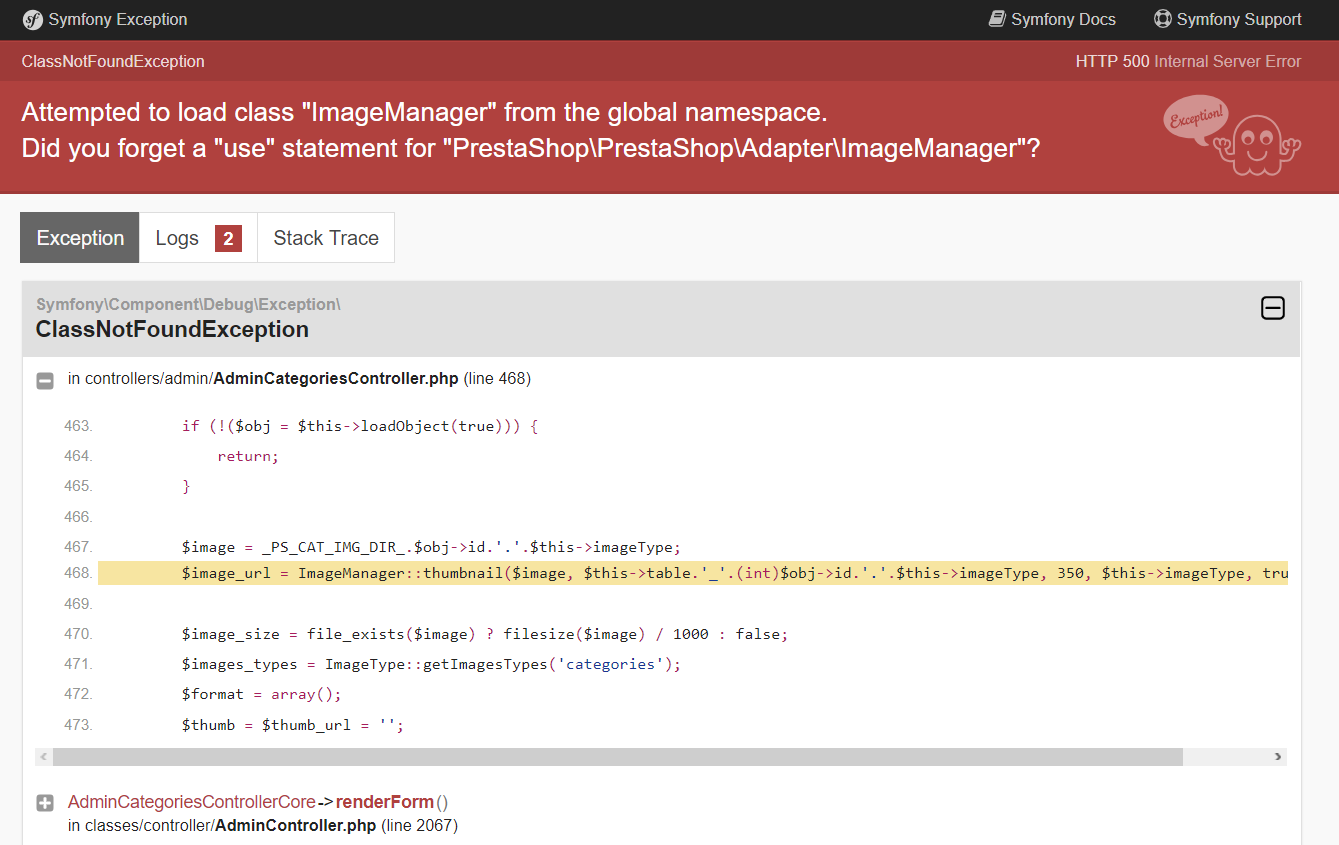Click the AdminCategoriesController.php file name
This screenshot has height=845, width=1339.
coord(336,379)
